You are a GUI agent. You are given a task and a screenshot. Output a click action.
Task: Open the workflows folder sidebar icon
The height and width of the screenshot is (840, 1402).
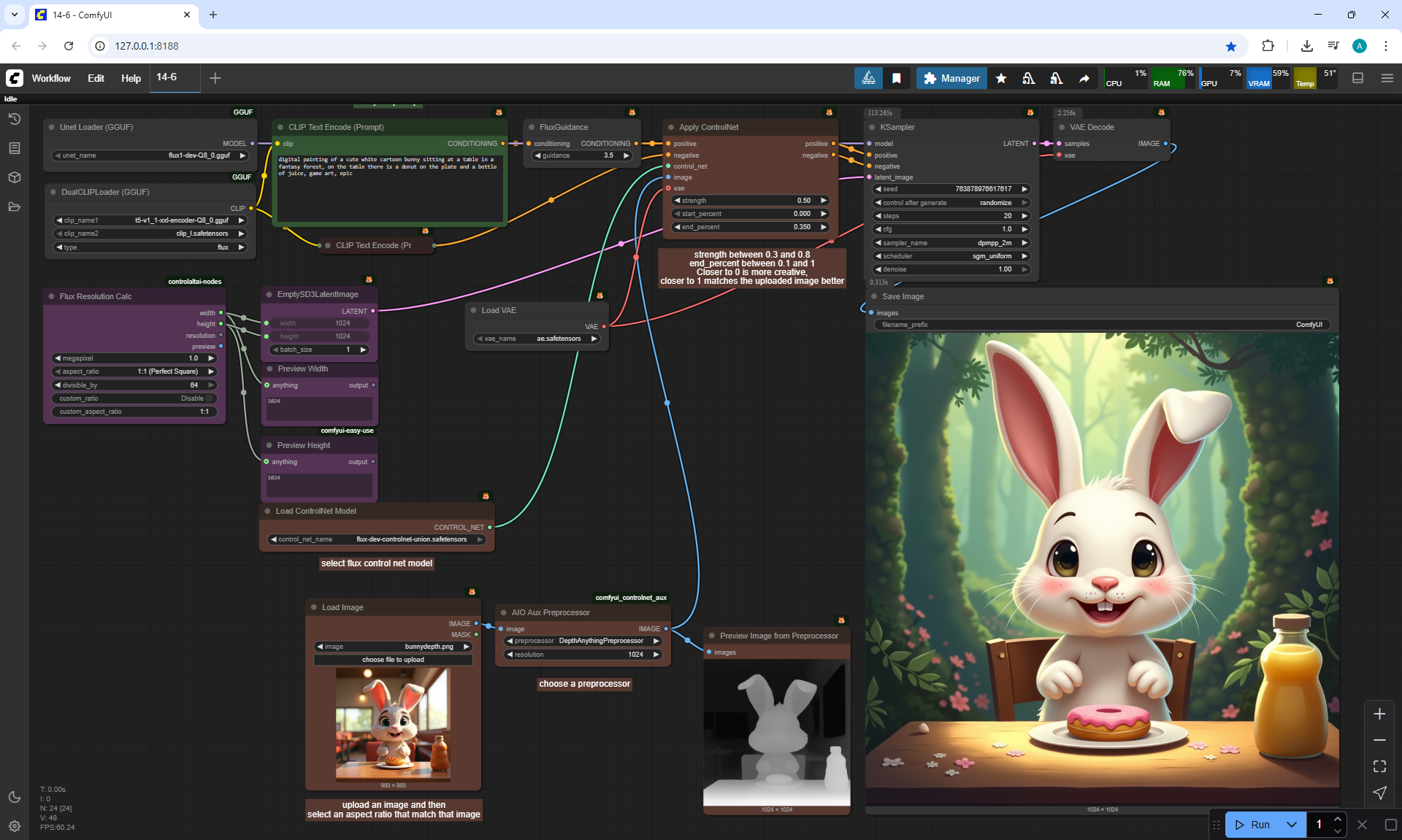point(14,207)
